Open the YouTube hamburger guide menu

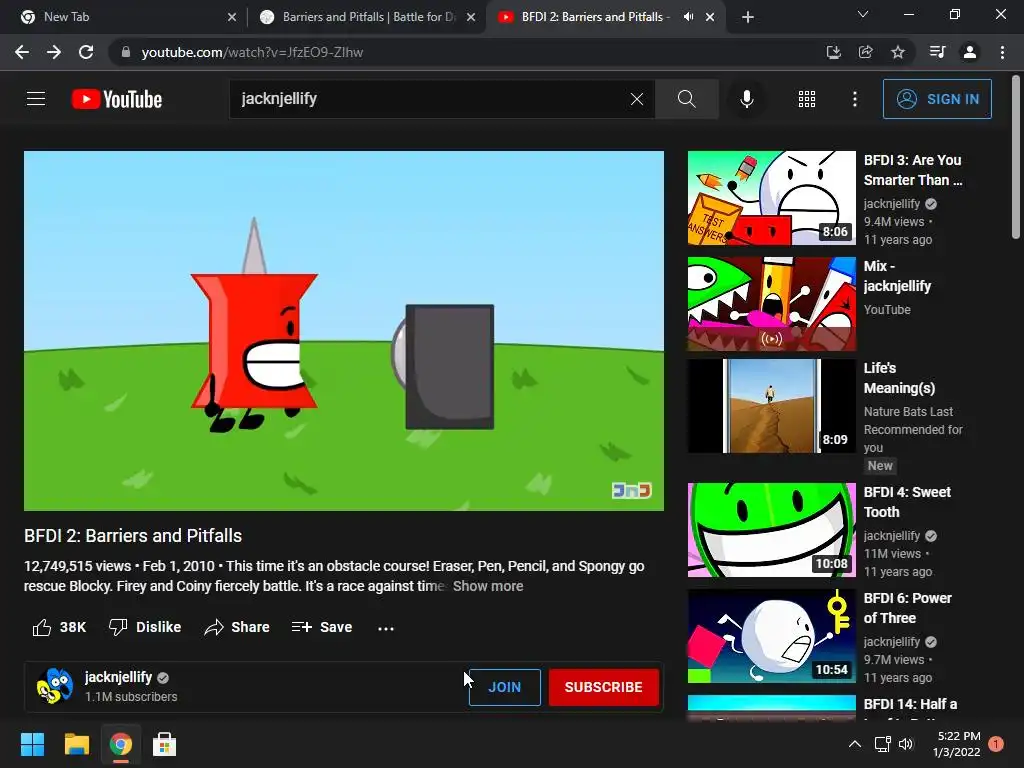[36, 99]
